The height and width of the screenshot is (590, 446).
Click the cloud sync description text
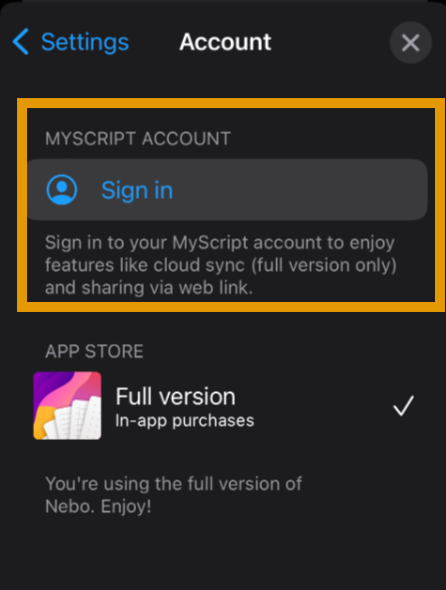(x=221, y=265)
